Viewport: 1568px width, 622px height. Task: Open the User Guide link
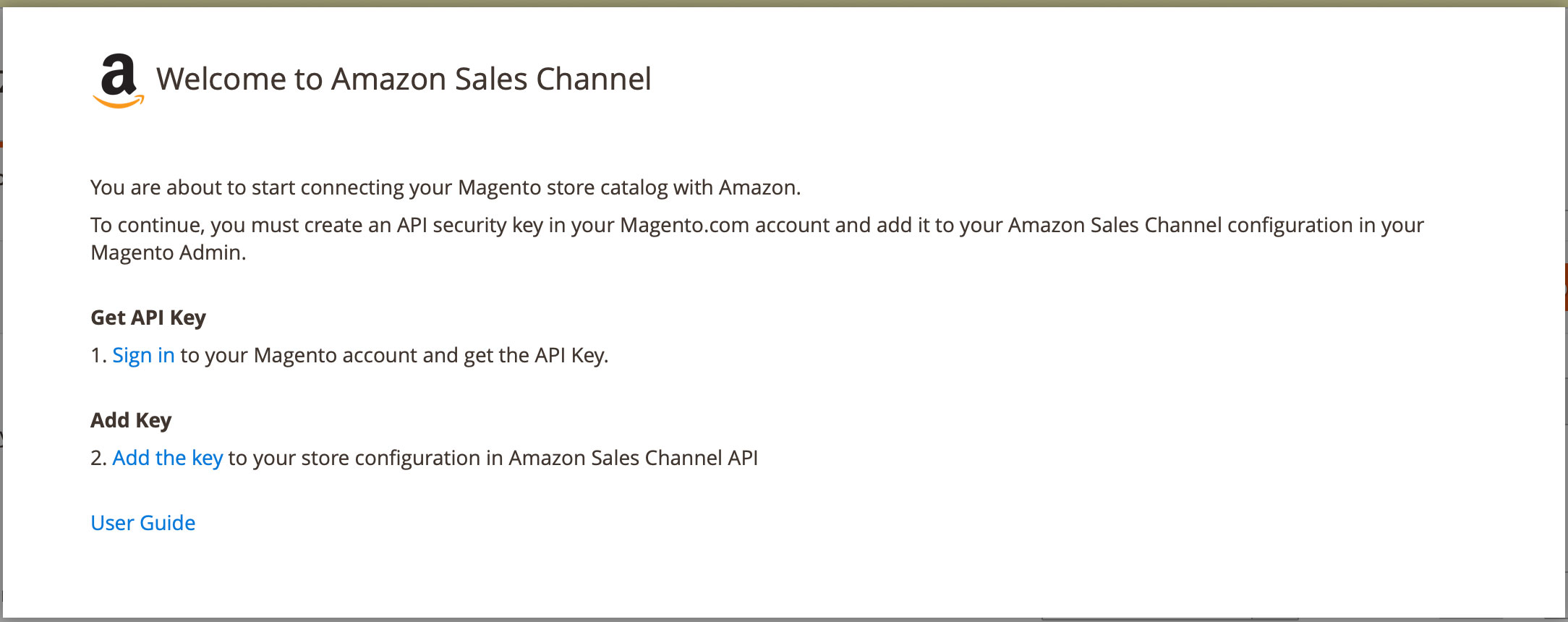coord(142,523)
